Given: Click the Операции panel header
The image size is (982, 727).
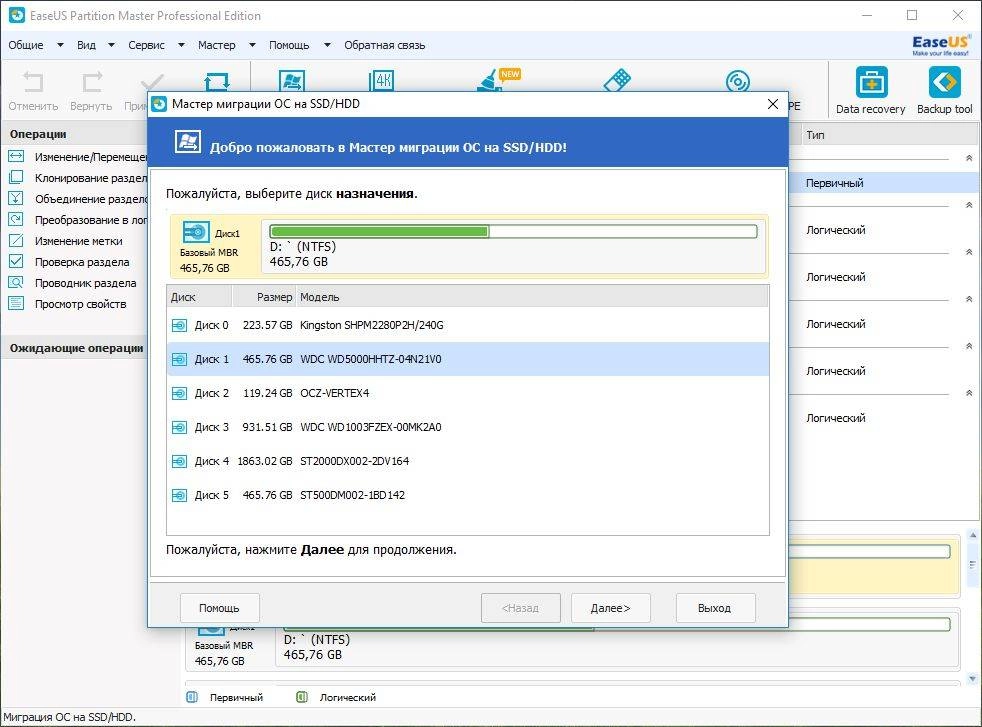Looking at the screenshot, I should 75,134.
